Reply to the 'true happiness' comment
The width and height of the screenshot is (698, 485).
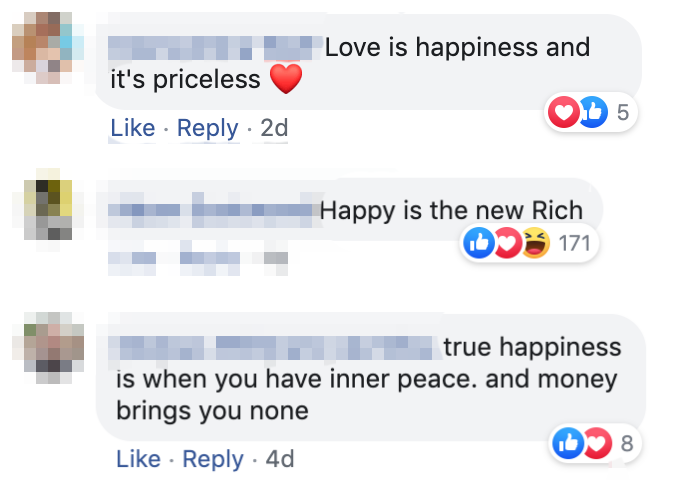pyautogui.click(x=213, y=459)
